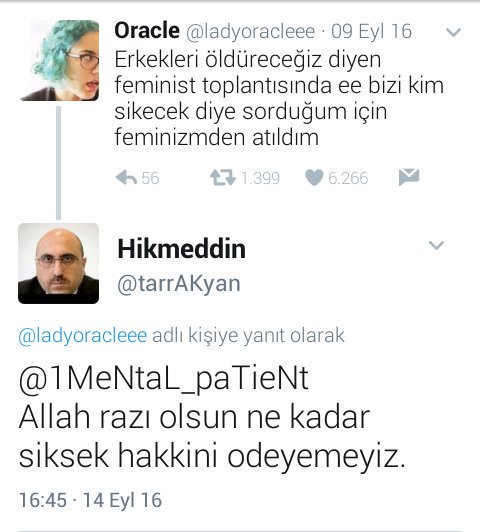
Task: Like Oracle's tweet with the heart icon
Action: pyautogui.click(x=314, y=177)
